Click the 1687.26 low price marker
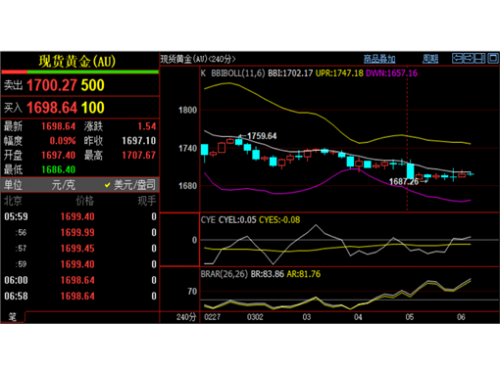500x375 pixels. (404, 182)
